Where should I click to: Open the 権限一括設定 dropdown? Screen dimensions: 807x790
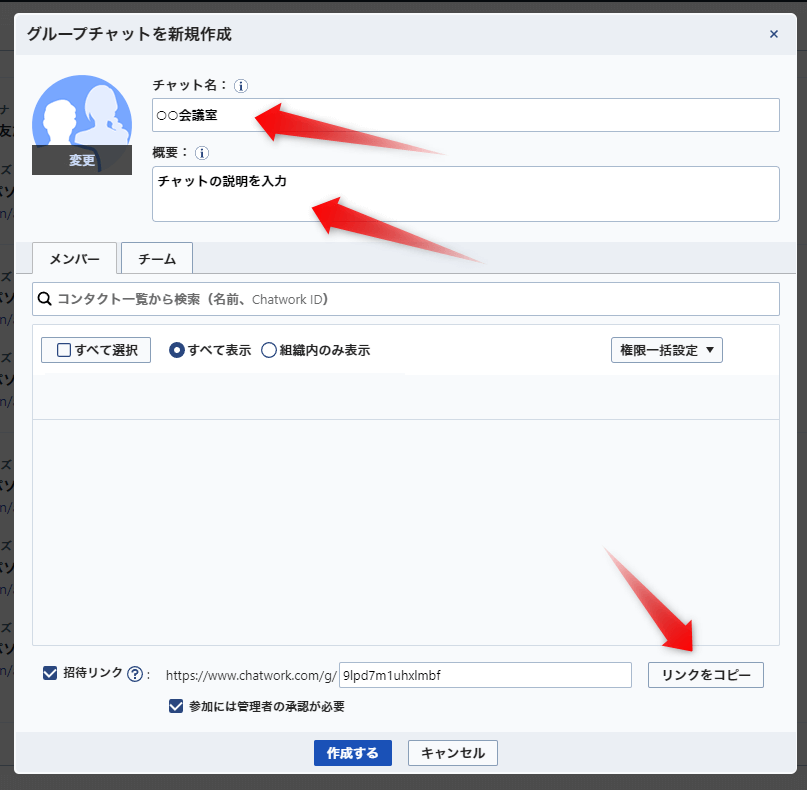(666, 350)
